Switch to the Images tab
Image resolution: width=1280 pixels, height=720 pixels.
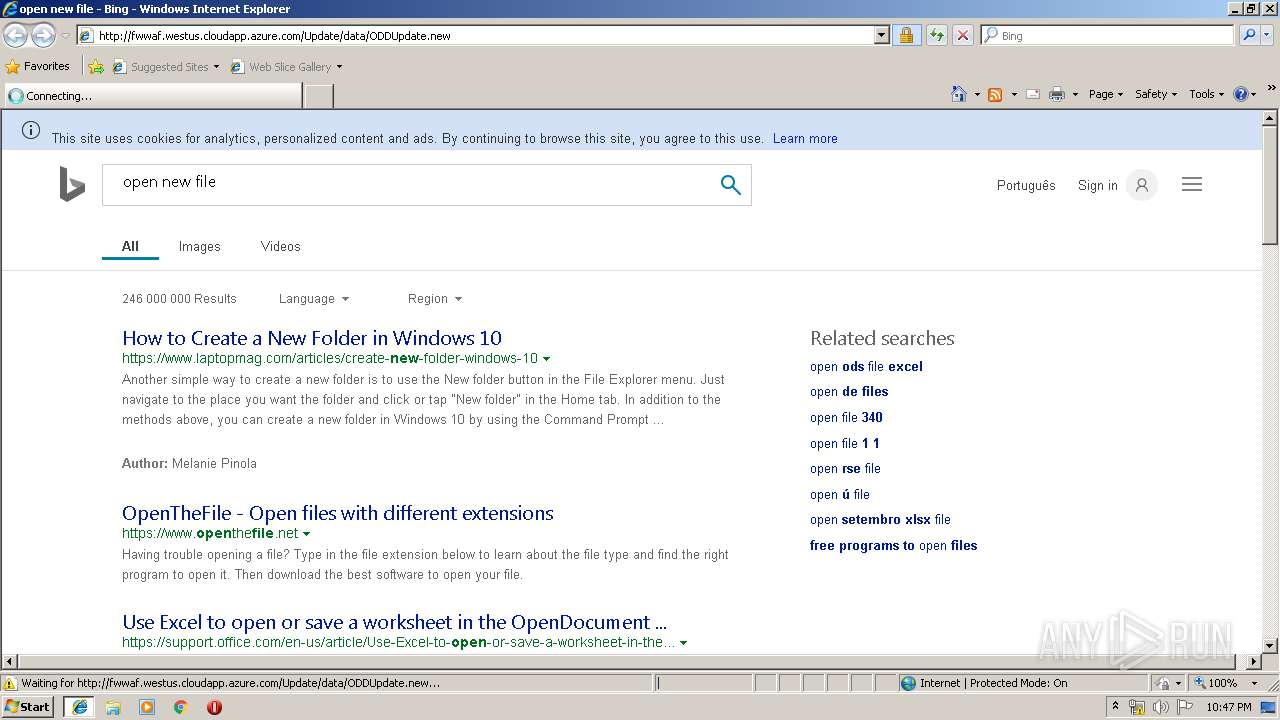click(x=199, y=246)
